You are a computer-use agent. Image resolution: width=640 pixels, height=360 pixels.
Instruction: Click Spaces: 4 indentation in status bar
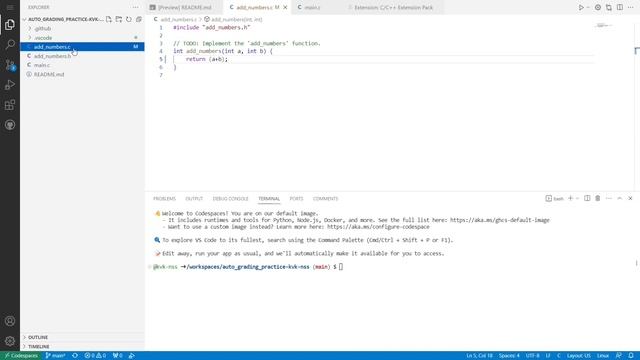509,356
